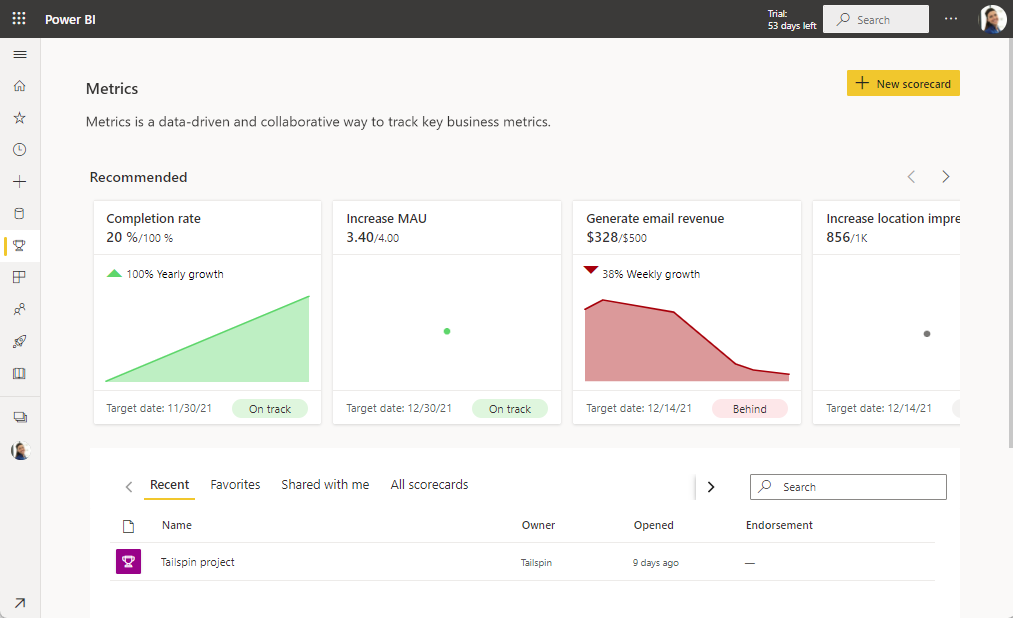1013x618 pixels.
Task: Open the Favorites page from the sidebar
Action: (19, 117)
